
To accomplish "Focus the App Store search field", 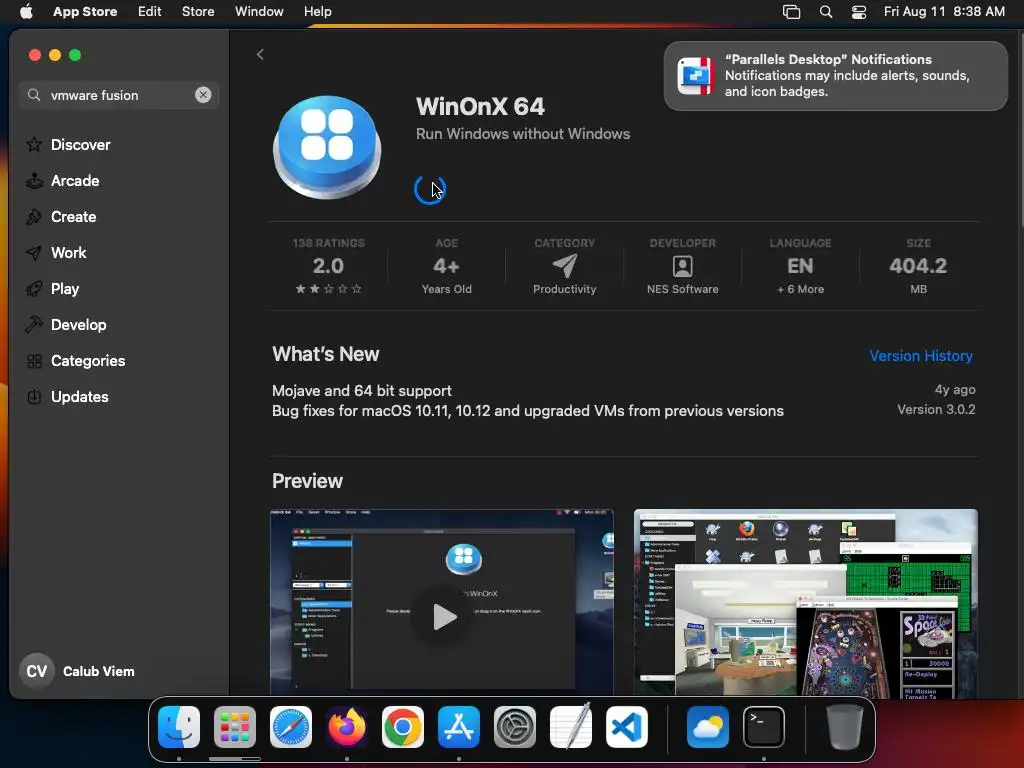I will [x=118, y=95].
